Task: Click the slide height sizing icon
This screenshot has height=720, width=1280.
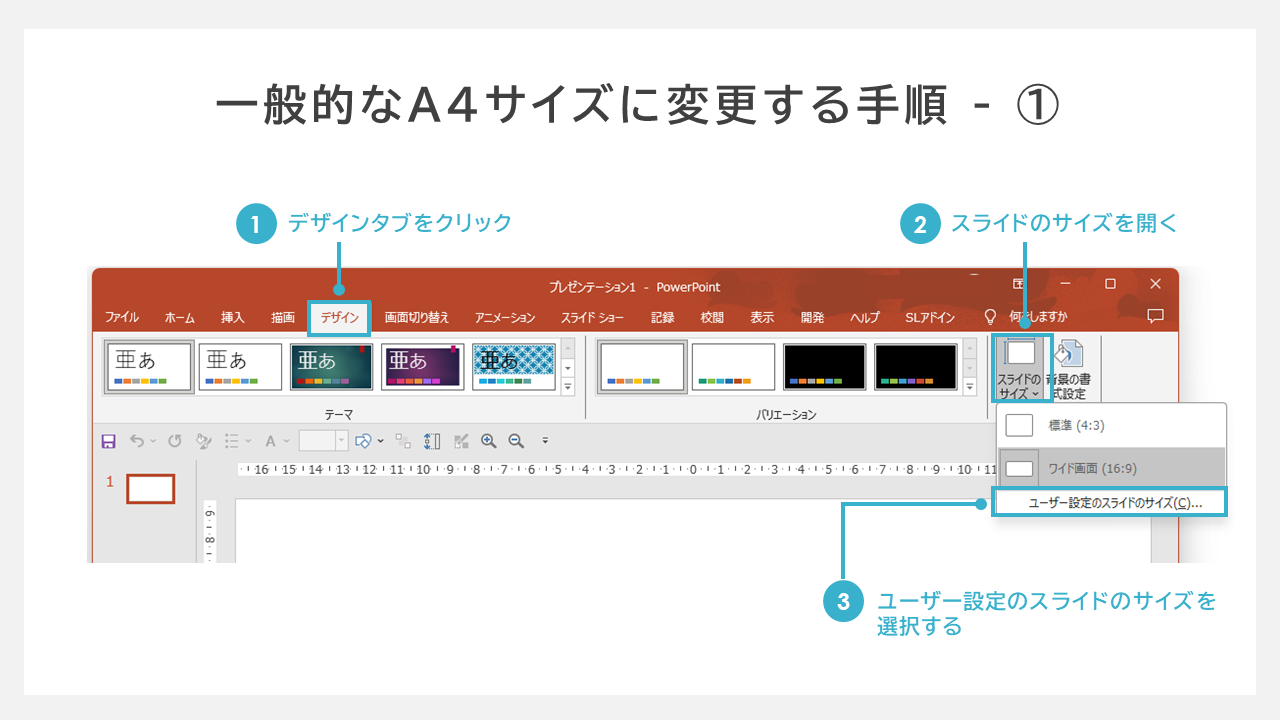Action: 432,441
